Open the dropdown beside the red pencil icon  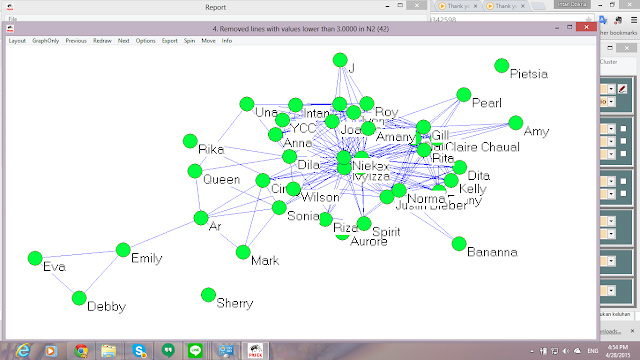[x=611, y=89]
